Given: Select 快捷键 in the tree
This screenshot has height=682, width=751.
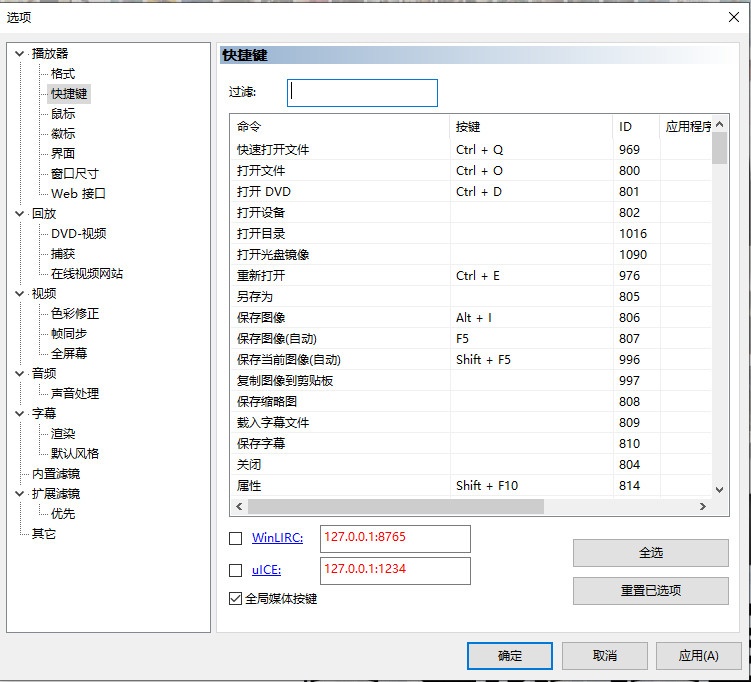Looking at the screenshot, I should (x=69, y=94).
